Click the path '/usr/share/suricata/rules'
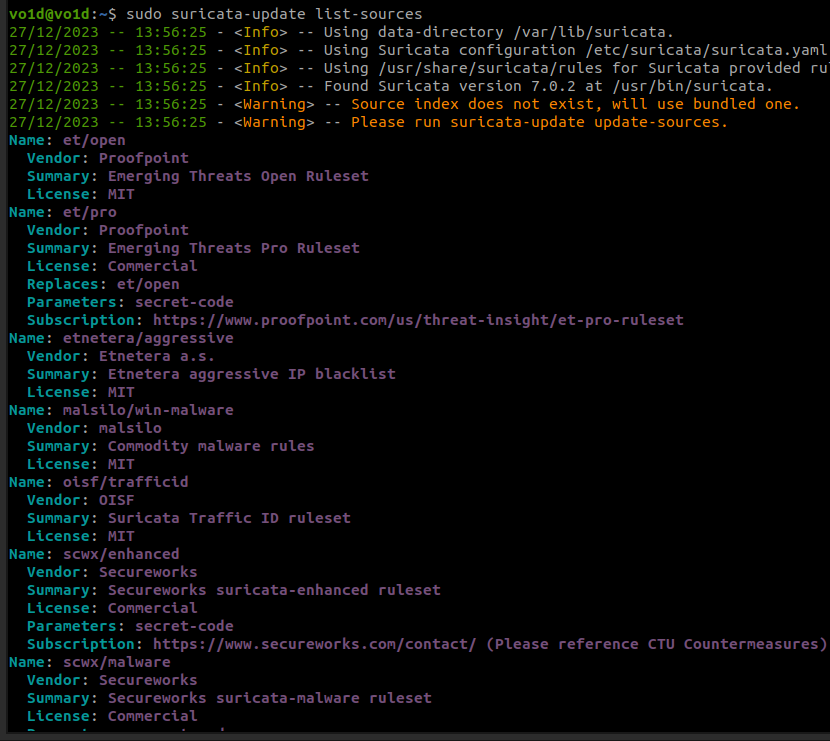Image resolution: width=830 pixels, height=741 pixels. coord(490,68)
